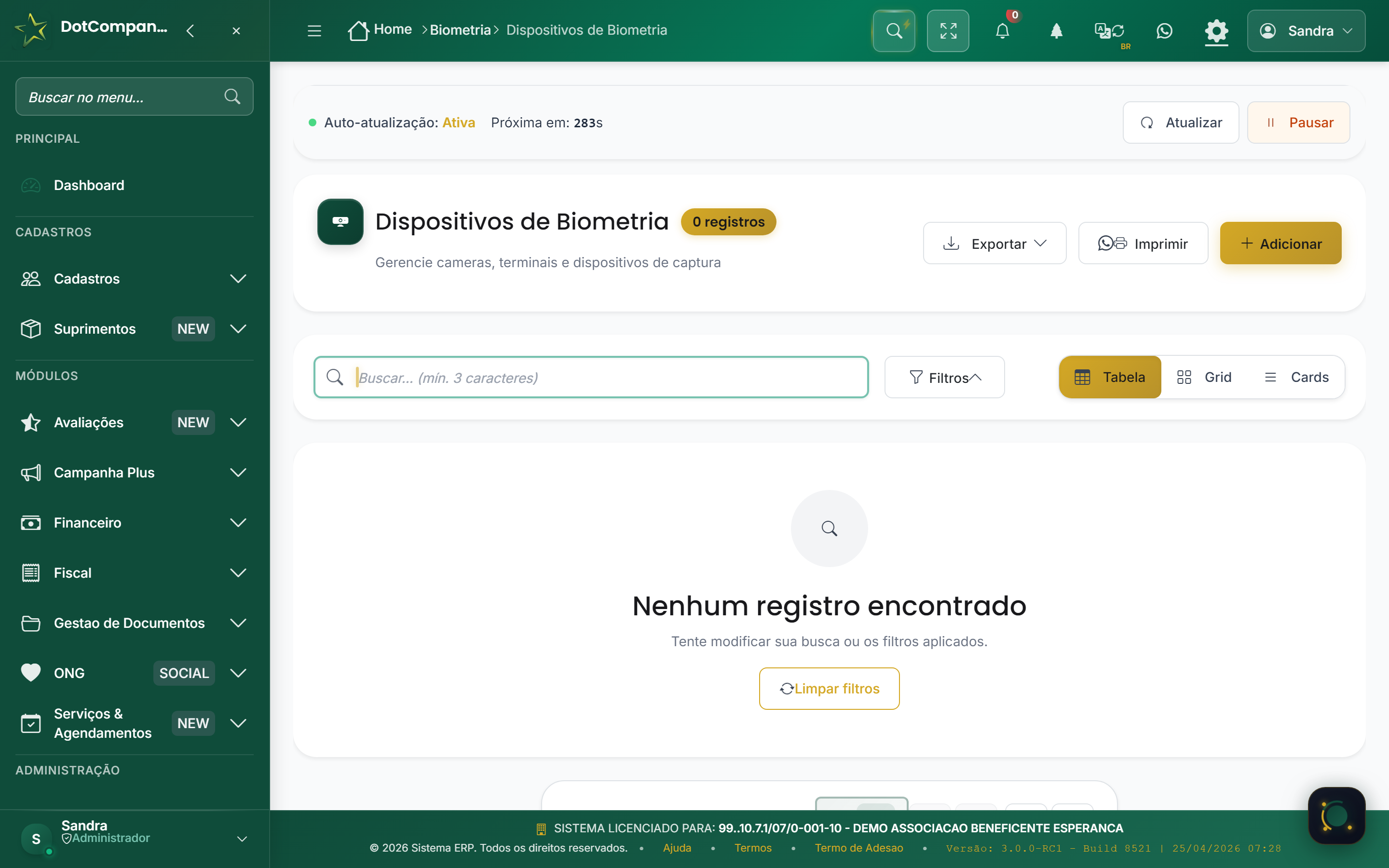This screenshot has width=1389, height=868.
Task: Expand the Gestao de Documentos chevron
Action: coord(238,623)
